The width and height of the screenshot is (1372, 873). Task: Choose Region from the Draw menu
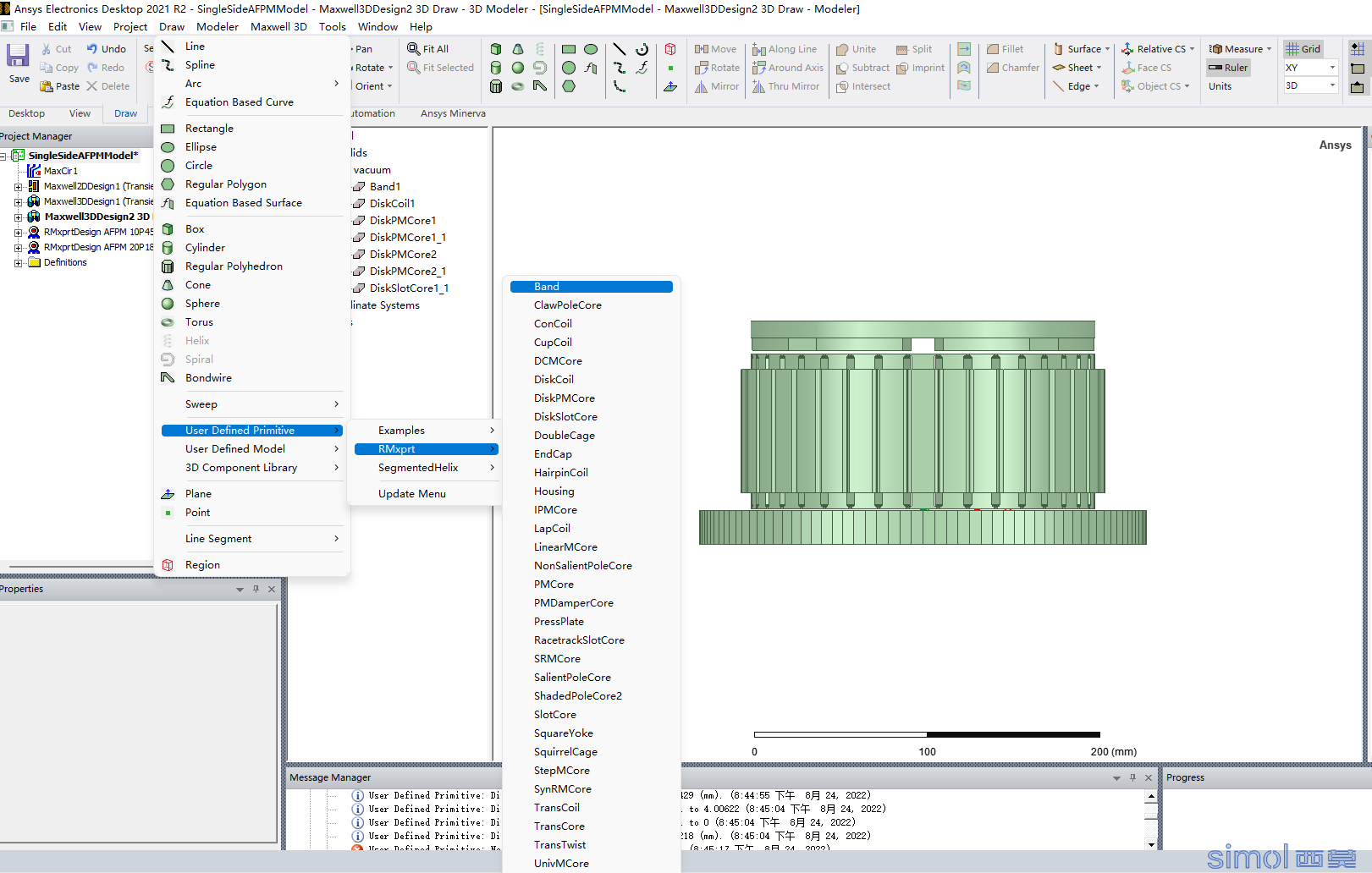click(x=202, y=565)
